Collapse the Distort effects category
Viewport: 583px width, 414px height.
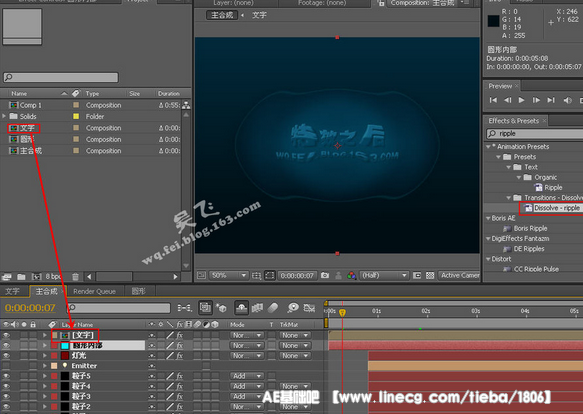[488, 259]
